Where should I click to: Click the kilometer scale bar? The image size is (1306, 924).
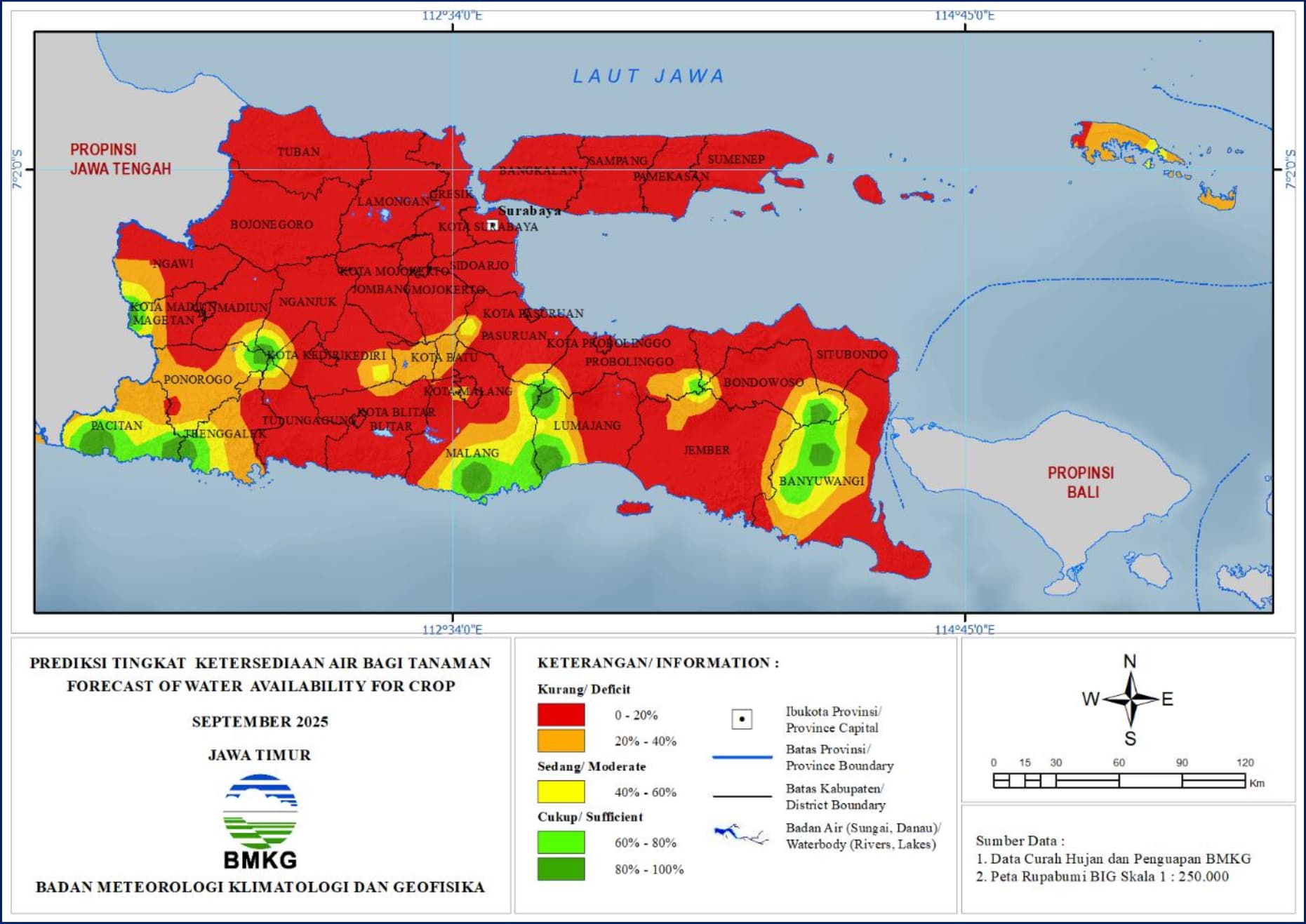pyautogui.click(x=1119, y=780)
